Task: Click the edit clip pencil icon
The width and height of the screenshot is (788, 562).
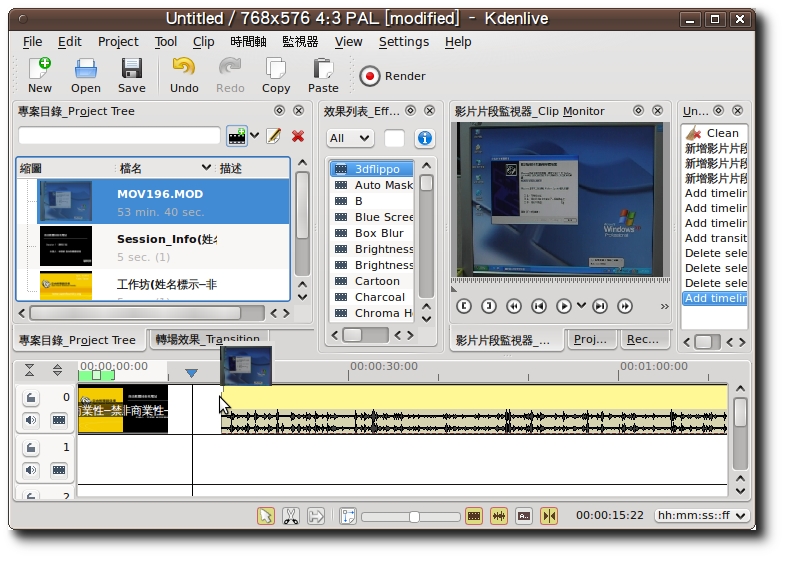Action: point(273,136)
